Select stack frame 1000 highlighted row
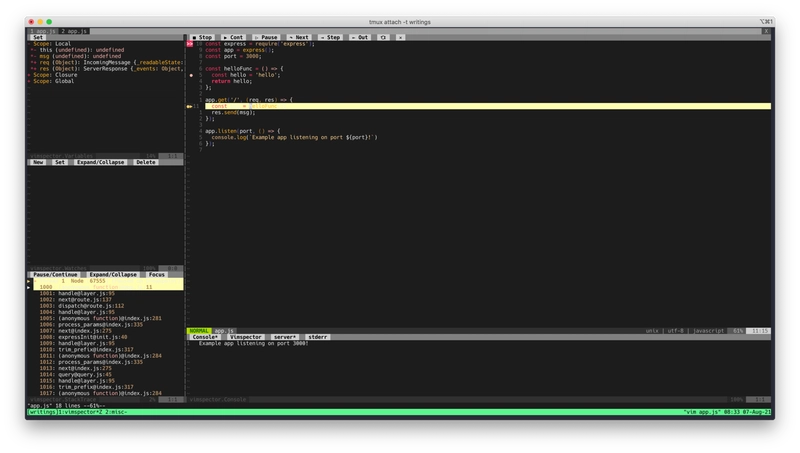 coord(108,287)
